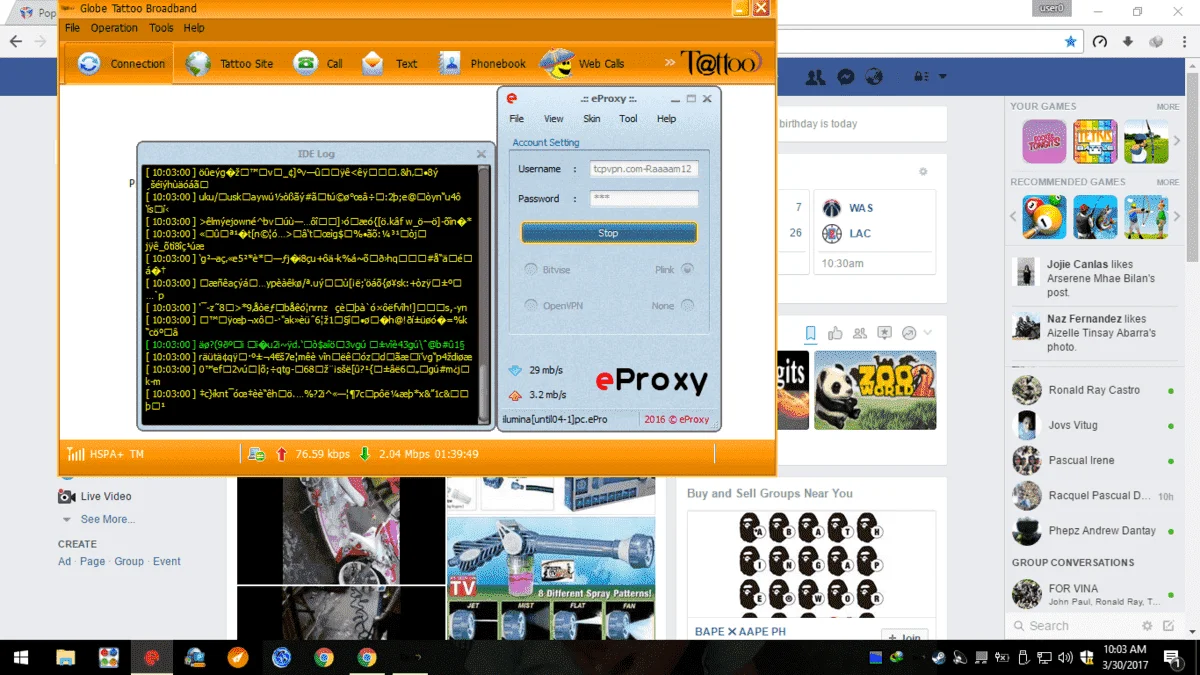This screenshot has width=1200, height=675.
Task: Open the Text envelope icon
Action: click(x=373, y=64)
